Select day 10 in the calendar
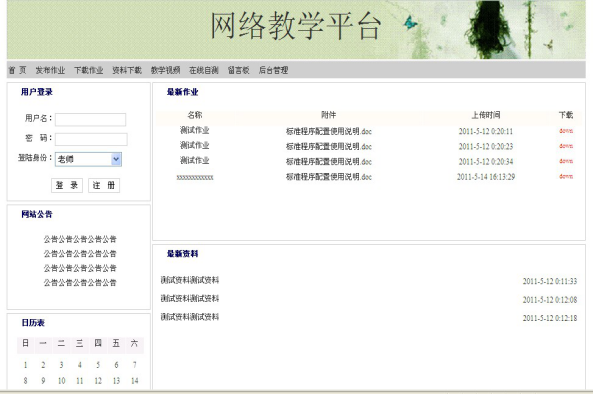The image size is (593, 394). 61,381
